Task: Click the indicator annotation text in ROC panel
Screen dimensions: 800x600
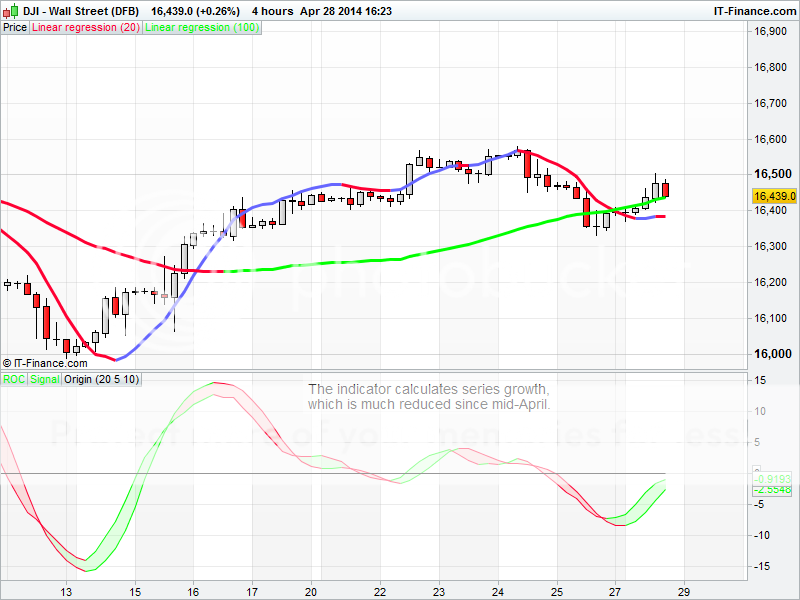Action: click(x=429, y=396)
